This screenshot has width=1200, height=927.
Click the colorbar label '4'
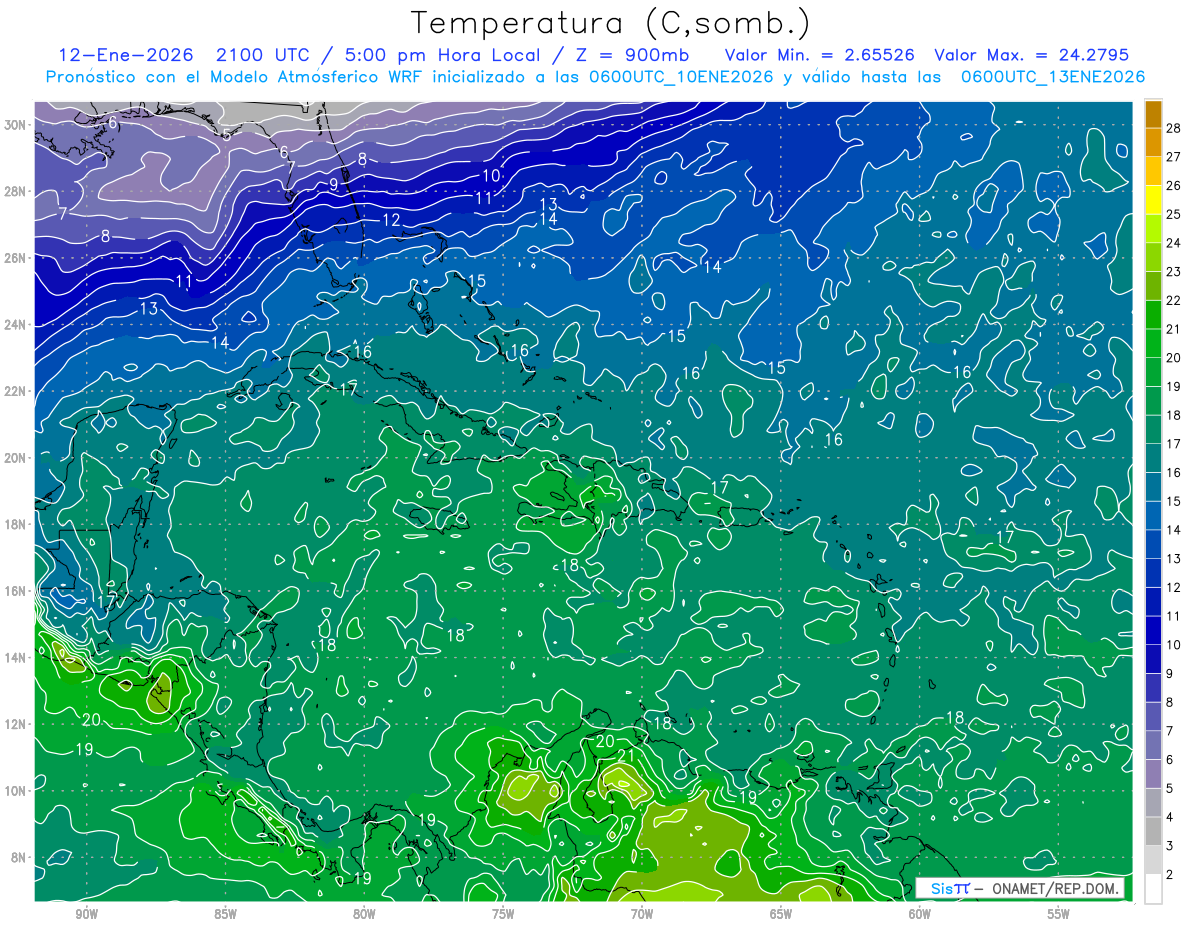(1170, 817)
